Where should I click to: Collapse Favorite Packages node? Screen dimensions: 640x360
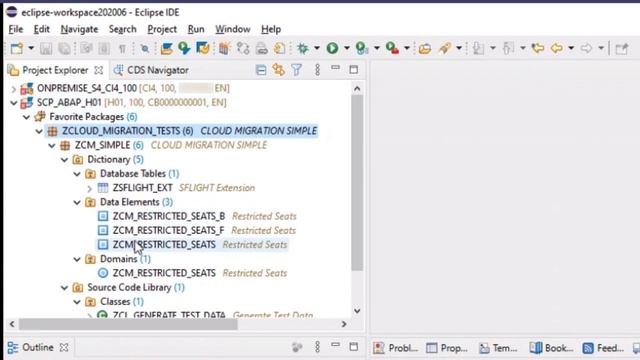(x=27, y=117)
